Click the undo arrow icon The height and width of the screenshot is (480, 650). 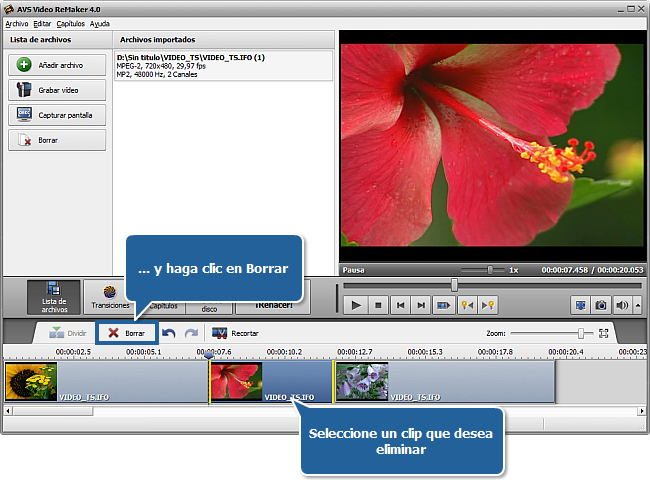(x=170, y=333)
